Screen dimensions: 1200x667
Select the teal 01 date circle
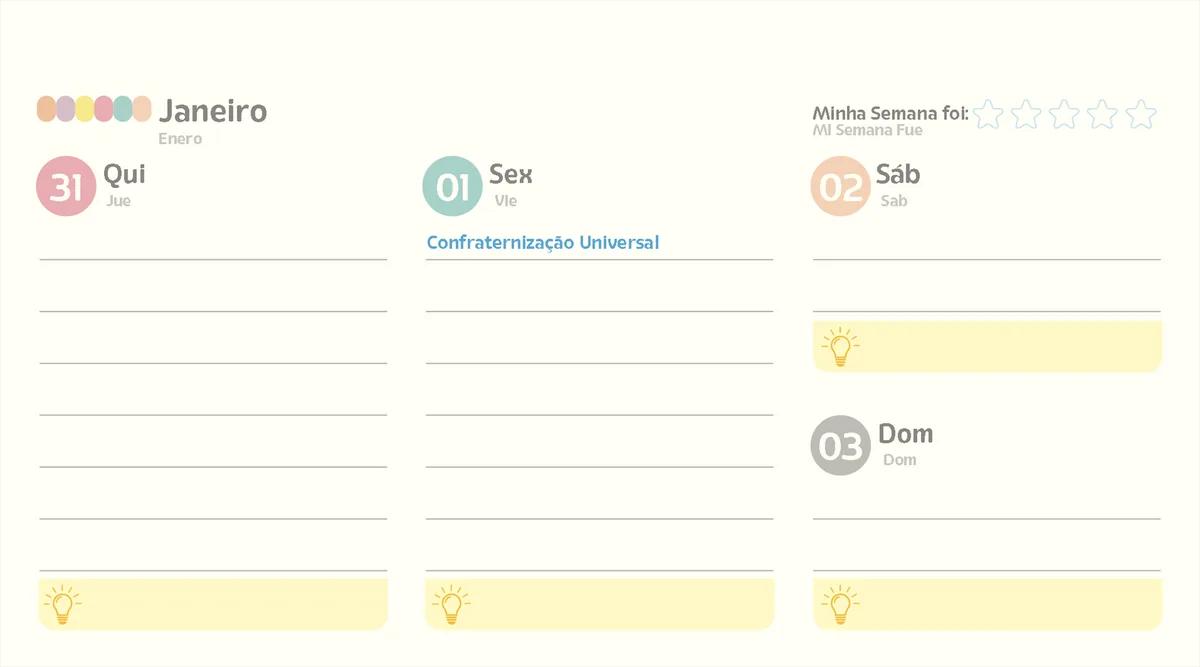453,186
